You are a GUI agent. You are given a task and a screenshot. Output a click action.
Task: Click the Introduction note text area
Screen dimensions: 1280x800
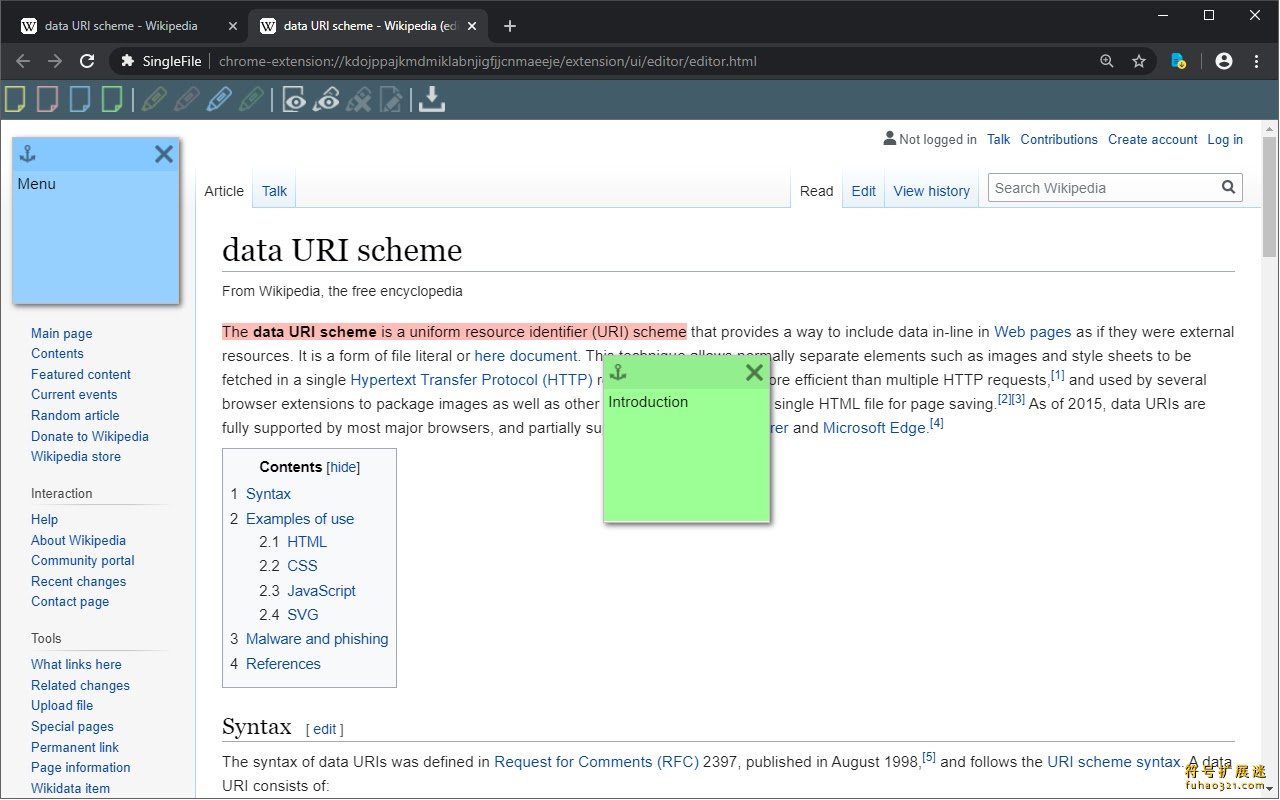coord(687,453)
